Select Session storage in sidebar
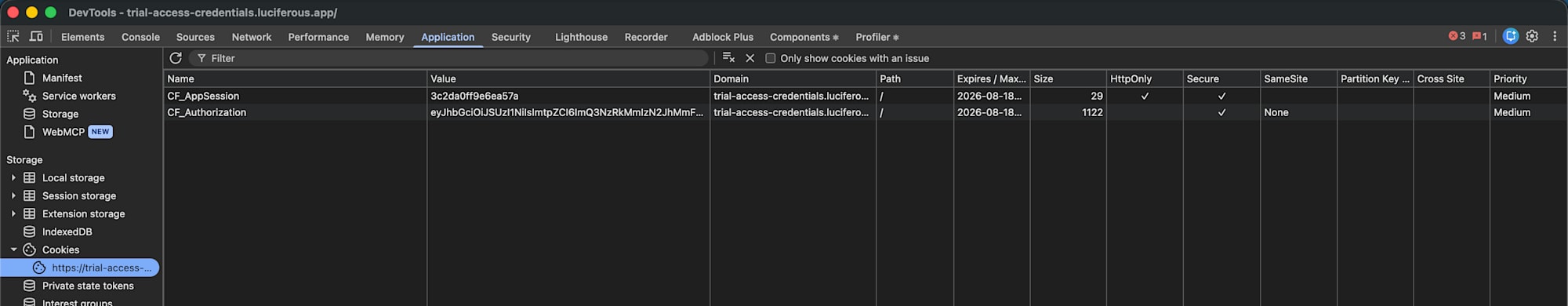Image resolution: width=1568 pixels, height=306 pixels. click(78, 196)
